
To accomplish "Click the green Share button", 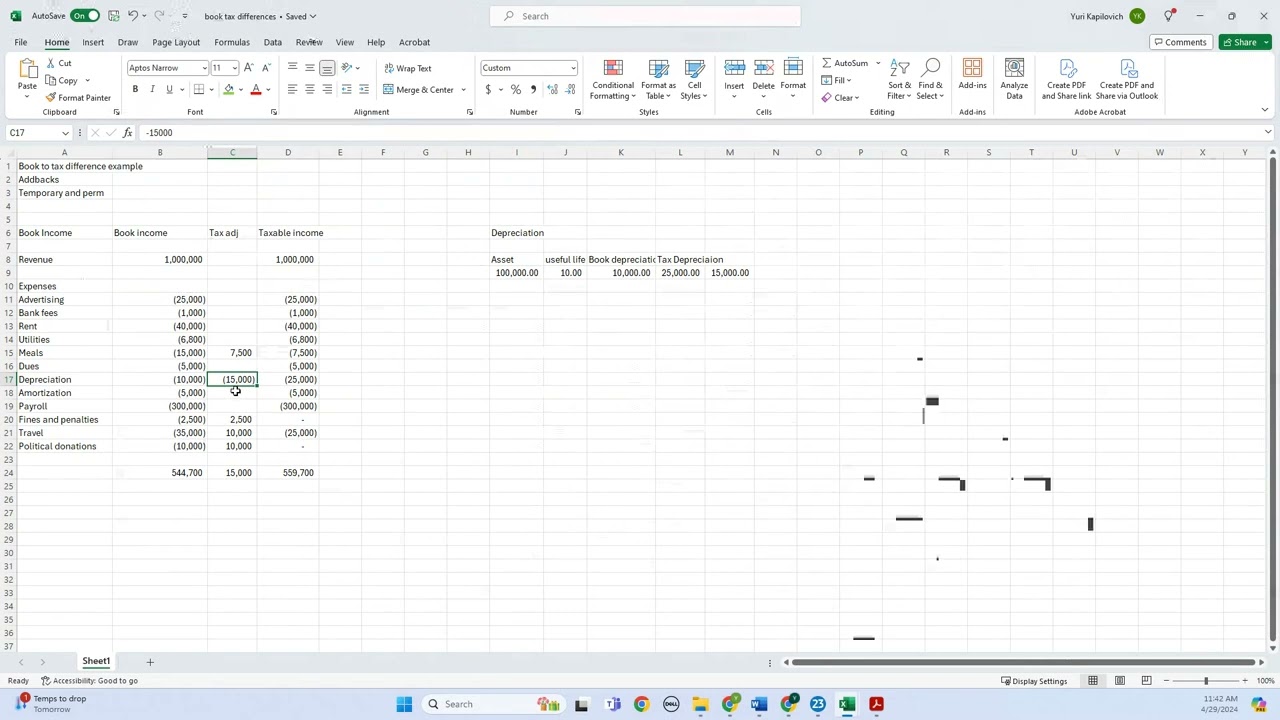I will (1245, 42).
